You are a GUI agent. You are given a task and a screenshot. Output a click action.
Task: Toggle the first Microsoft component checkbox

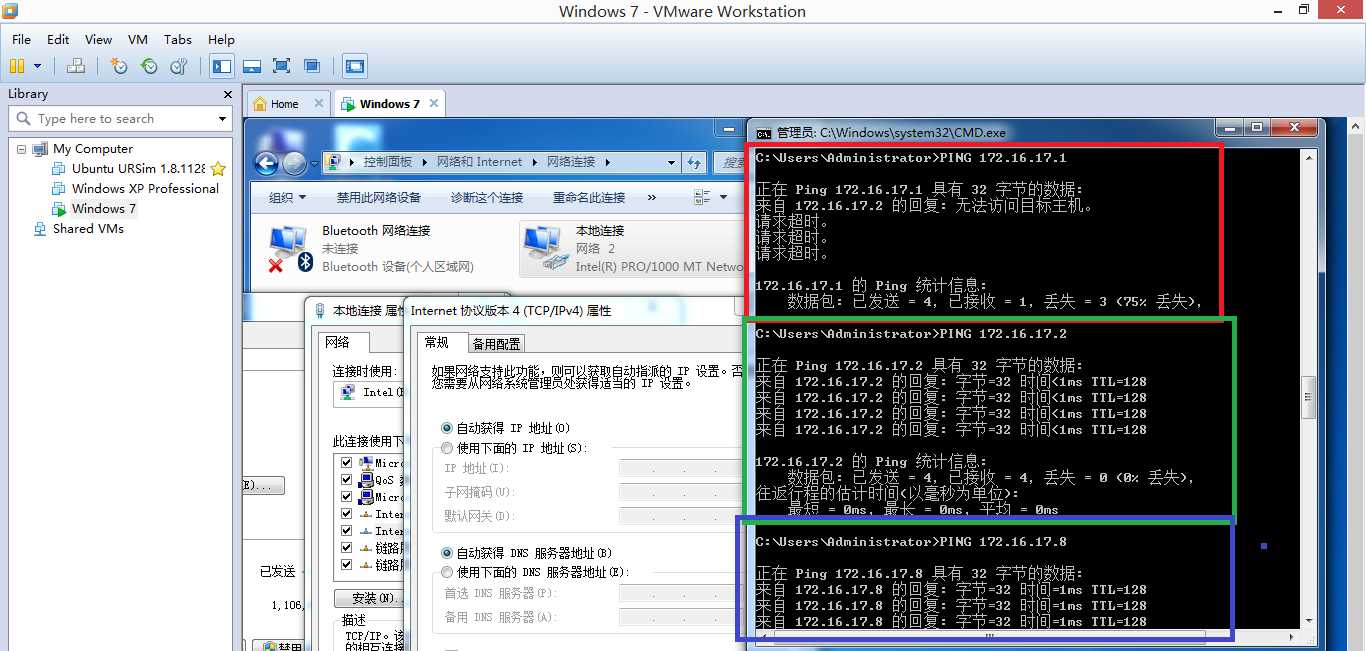coord(346,463)
